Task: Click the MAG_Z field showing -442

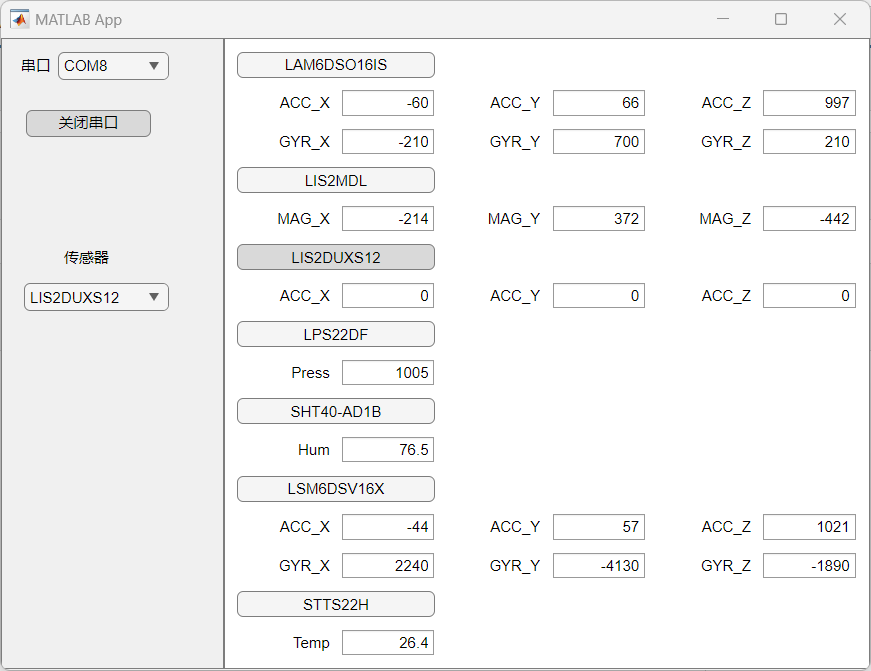Action: pyautogui.click(x=809, y=218)
